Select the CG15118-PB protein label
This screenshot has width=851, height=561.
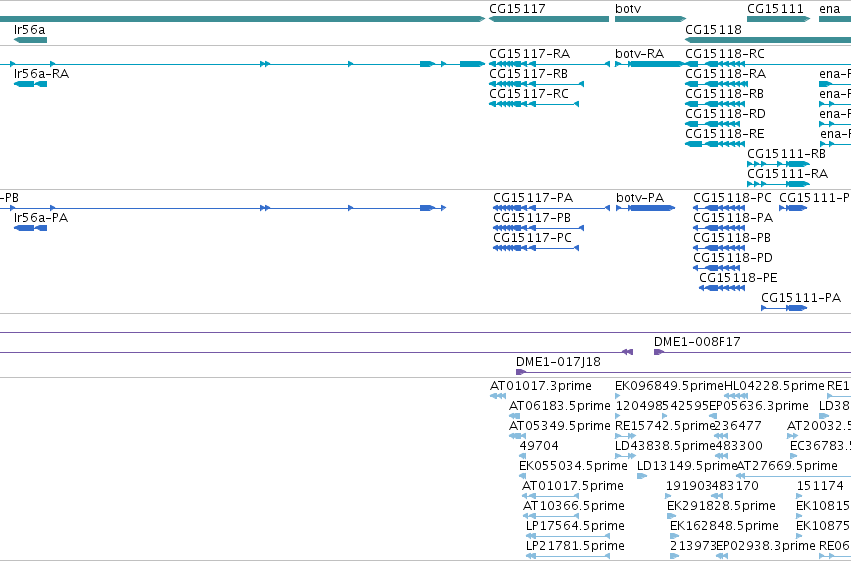point(732,238)
